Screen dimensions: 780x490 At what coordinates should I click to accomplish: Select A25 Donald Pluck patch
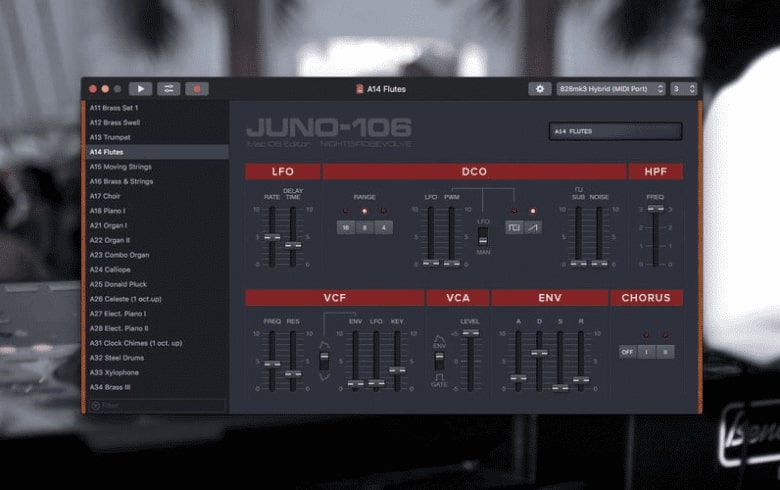157,284
